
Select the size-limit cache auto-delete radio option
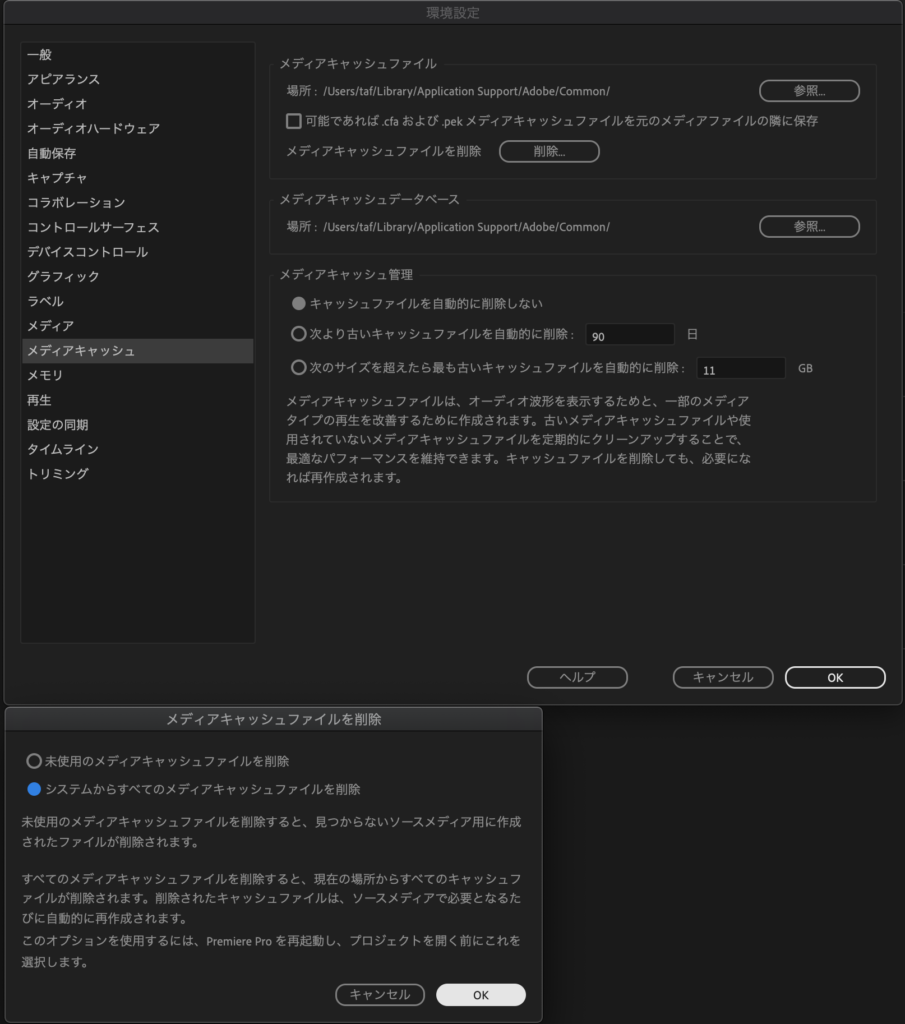298,367
